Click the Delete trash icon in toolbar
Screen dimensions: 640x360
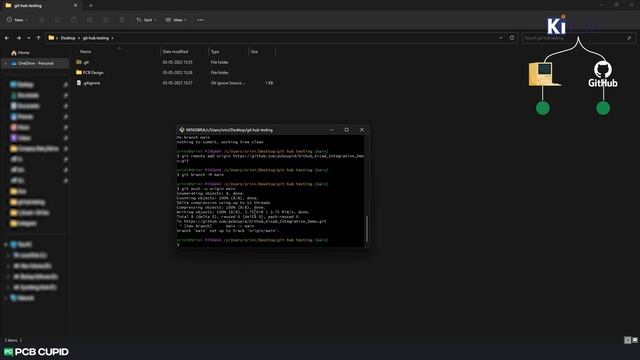(122, 20)
